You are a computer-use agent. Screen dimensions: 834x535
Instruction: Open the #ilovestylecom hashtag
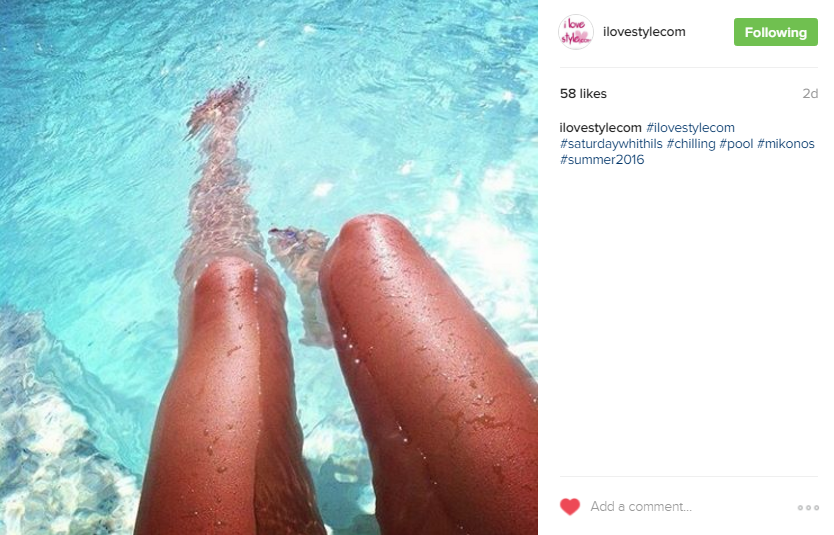click(690, 128)
